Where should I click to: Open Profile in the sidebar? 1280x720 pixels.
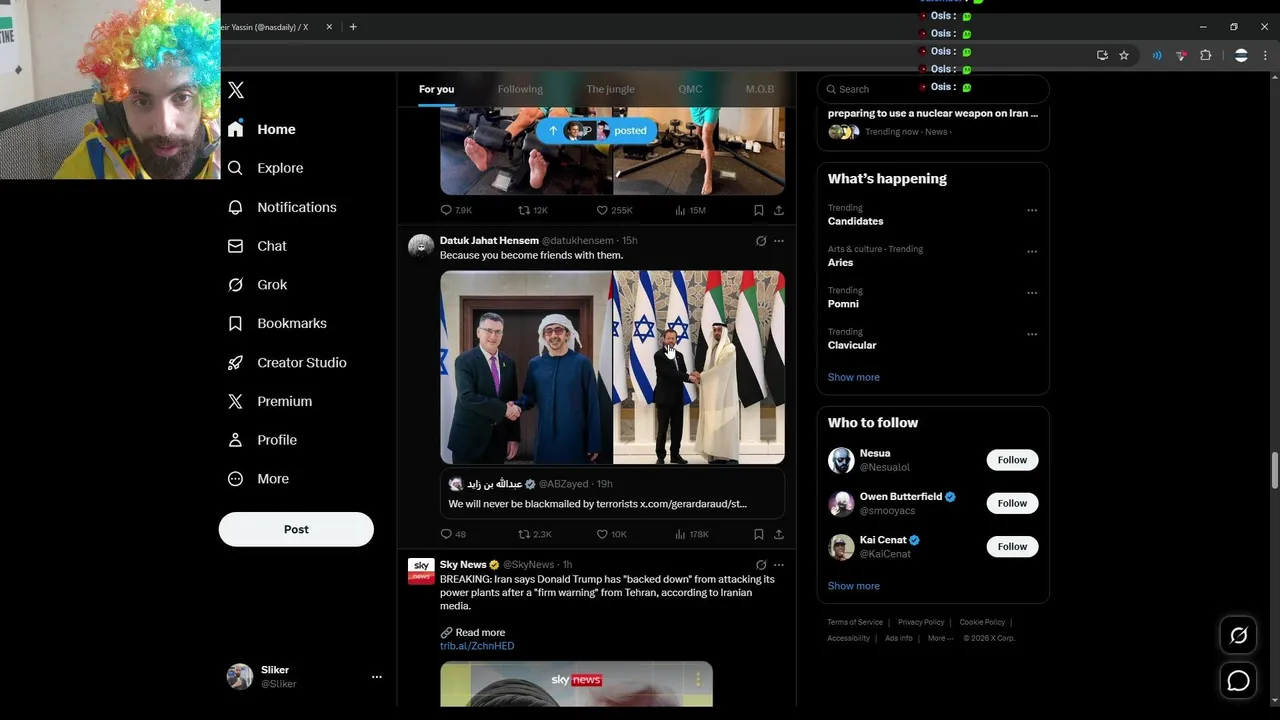[x=262, y=440]
